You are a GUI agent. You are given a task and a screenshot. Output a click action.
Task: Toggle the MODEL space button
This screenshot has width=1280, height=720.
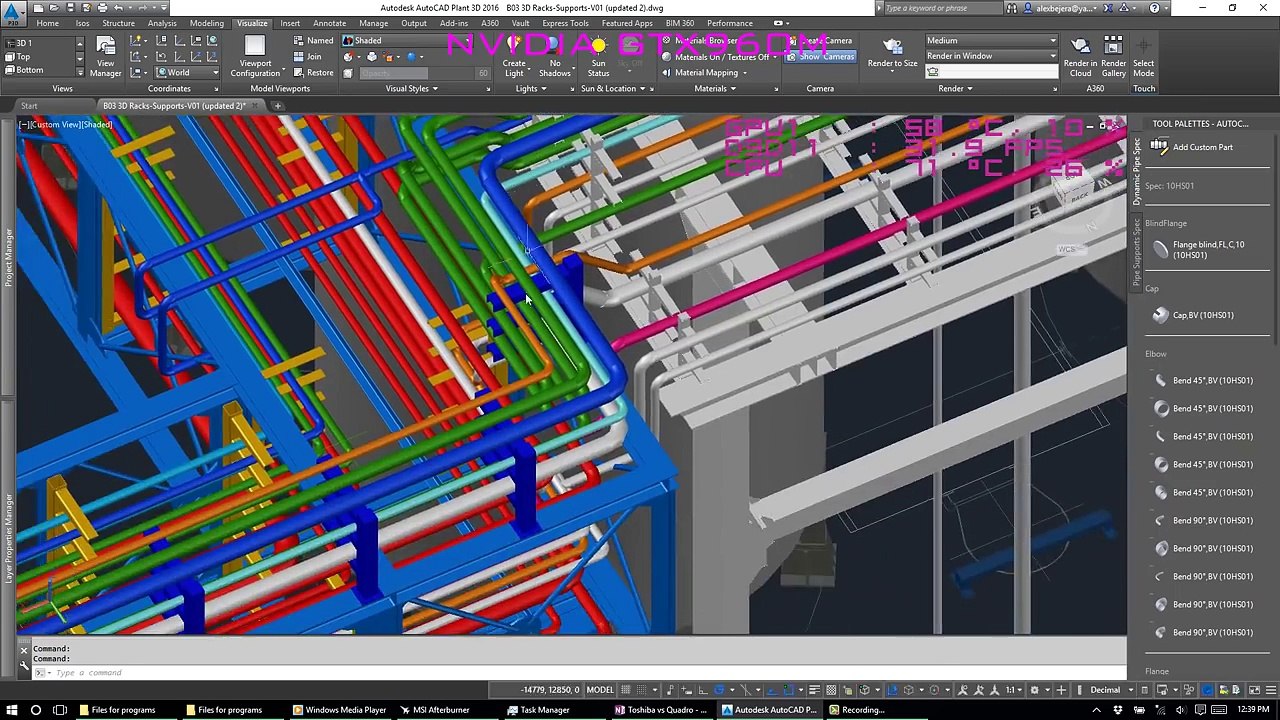600,690
